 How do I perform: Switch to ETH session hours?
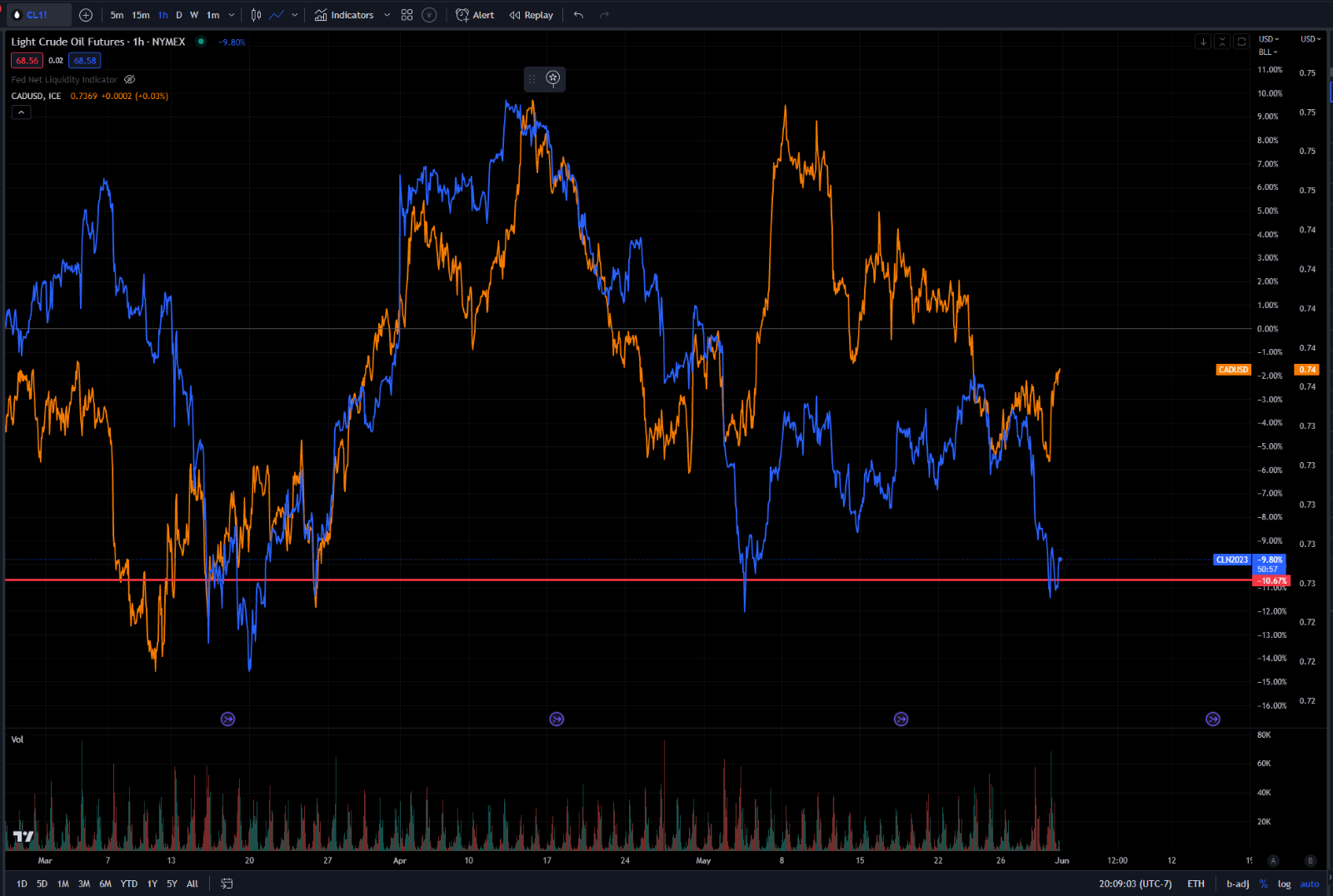(1196, 884)
